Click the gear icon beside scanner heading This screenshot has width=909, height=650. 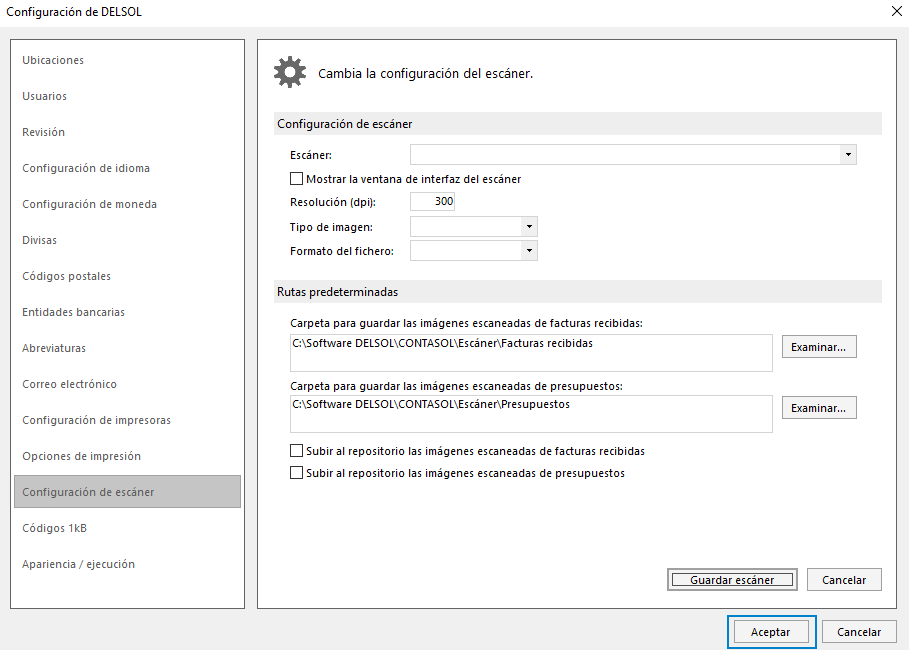(x=289, y=72)
